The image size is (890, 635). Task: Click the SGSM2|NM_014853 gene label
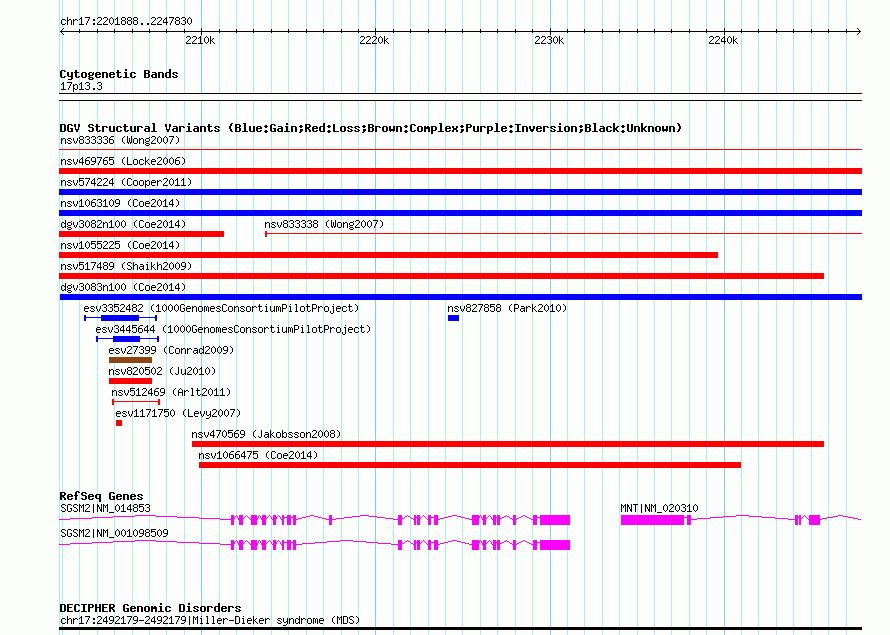pos(105,508)
